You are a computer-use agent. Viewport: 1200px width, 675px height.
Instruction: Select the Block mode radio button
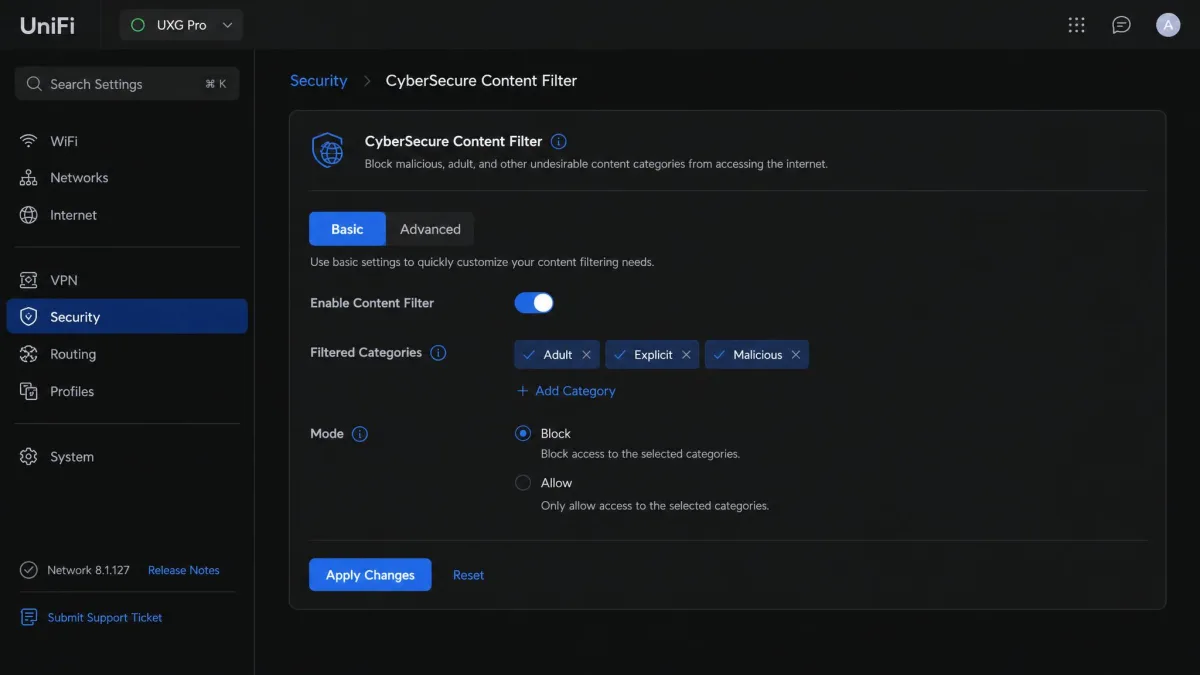(x=523, y=434)
